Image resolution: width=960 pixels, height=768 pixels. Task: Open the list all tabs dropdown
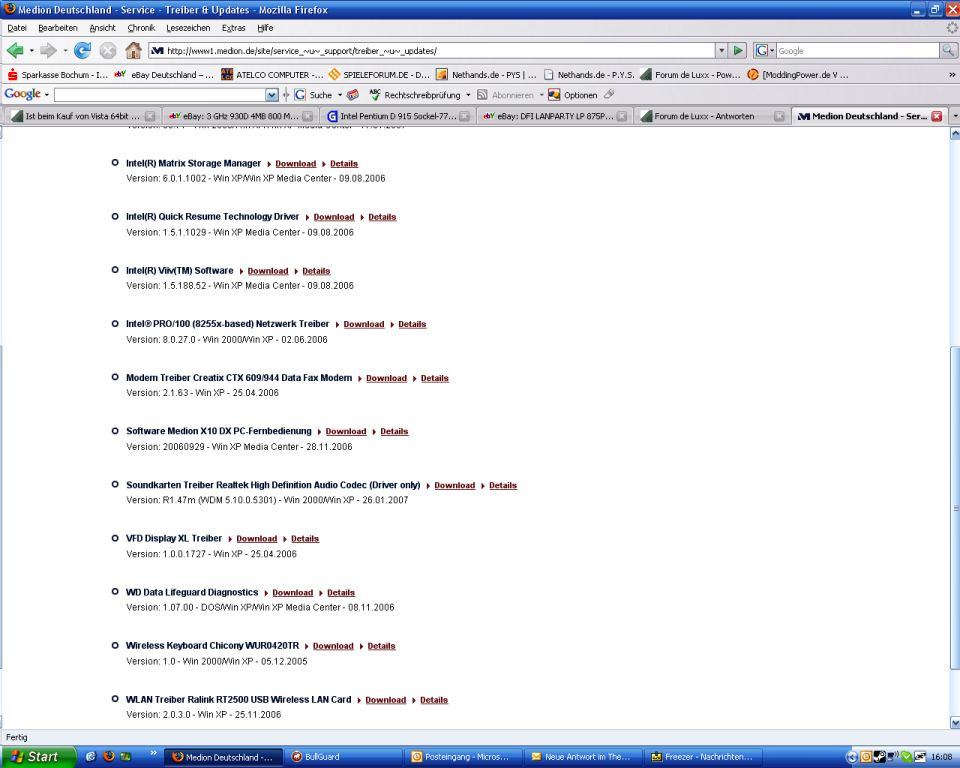(x=954, y=116)
